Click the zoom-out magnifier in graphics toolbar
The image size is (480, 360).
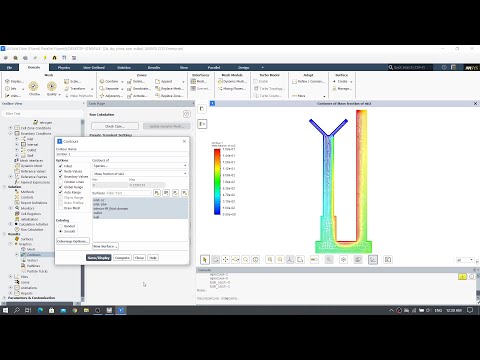280,260
